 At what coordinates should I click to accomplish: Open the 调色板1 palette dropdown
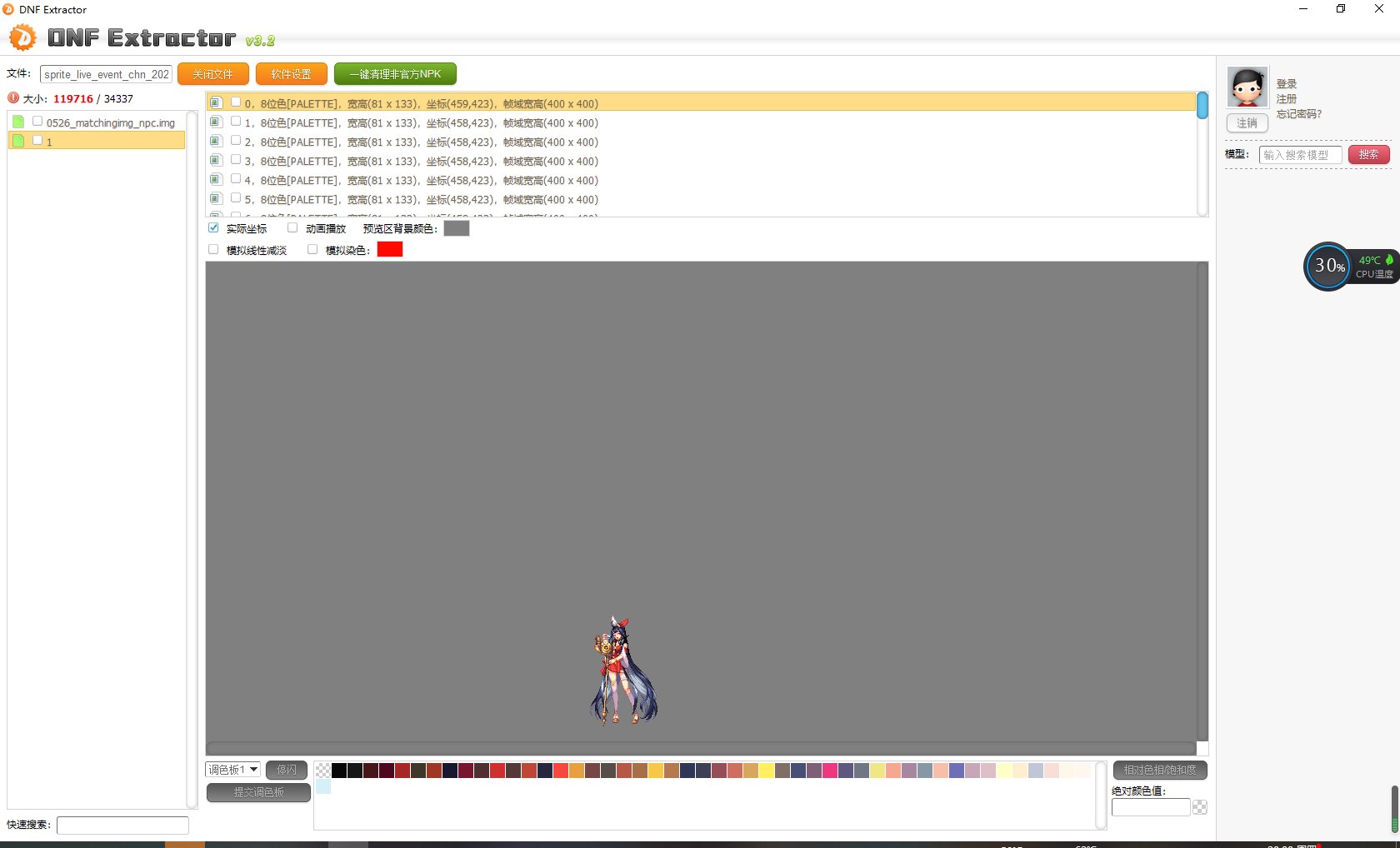(232, 770)
